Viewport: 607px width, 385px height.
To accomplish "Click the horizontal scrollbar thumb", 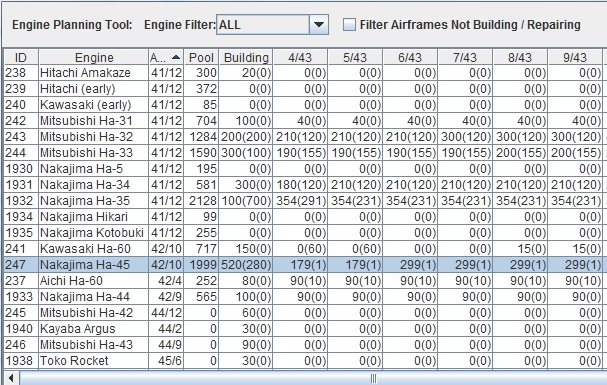I will [x=313, y=378].
